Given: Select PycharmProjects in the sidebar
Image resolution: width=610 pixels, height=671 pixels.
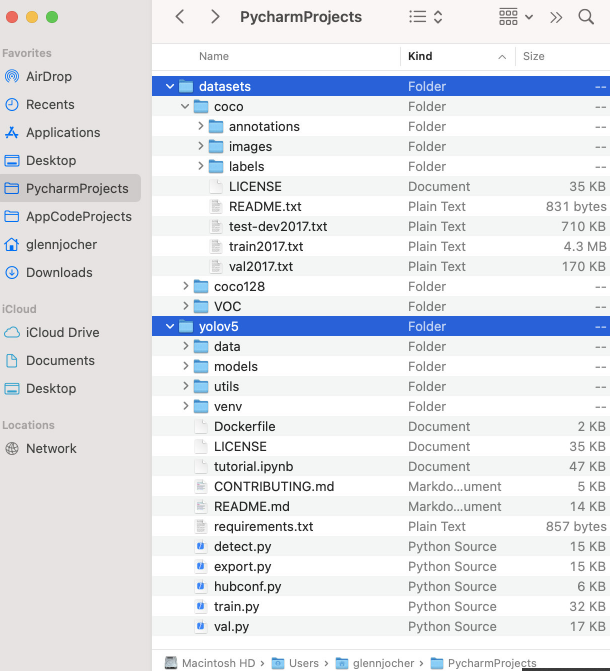Looking at the screenshot, I should coord(70,188).
